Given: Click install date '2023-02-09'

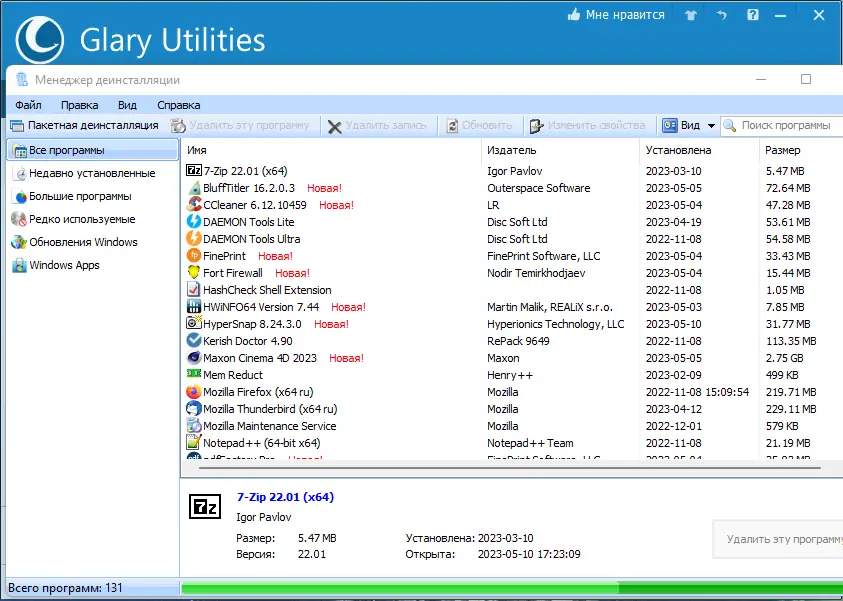Looking at the screenshot, I should coord(674,375).
